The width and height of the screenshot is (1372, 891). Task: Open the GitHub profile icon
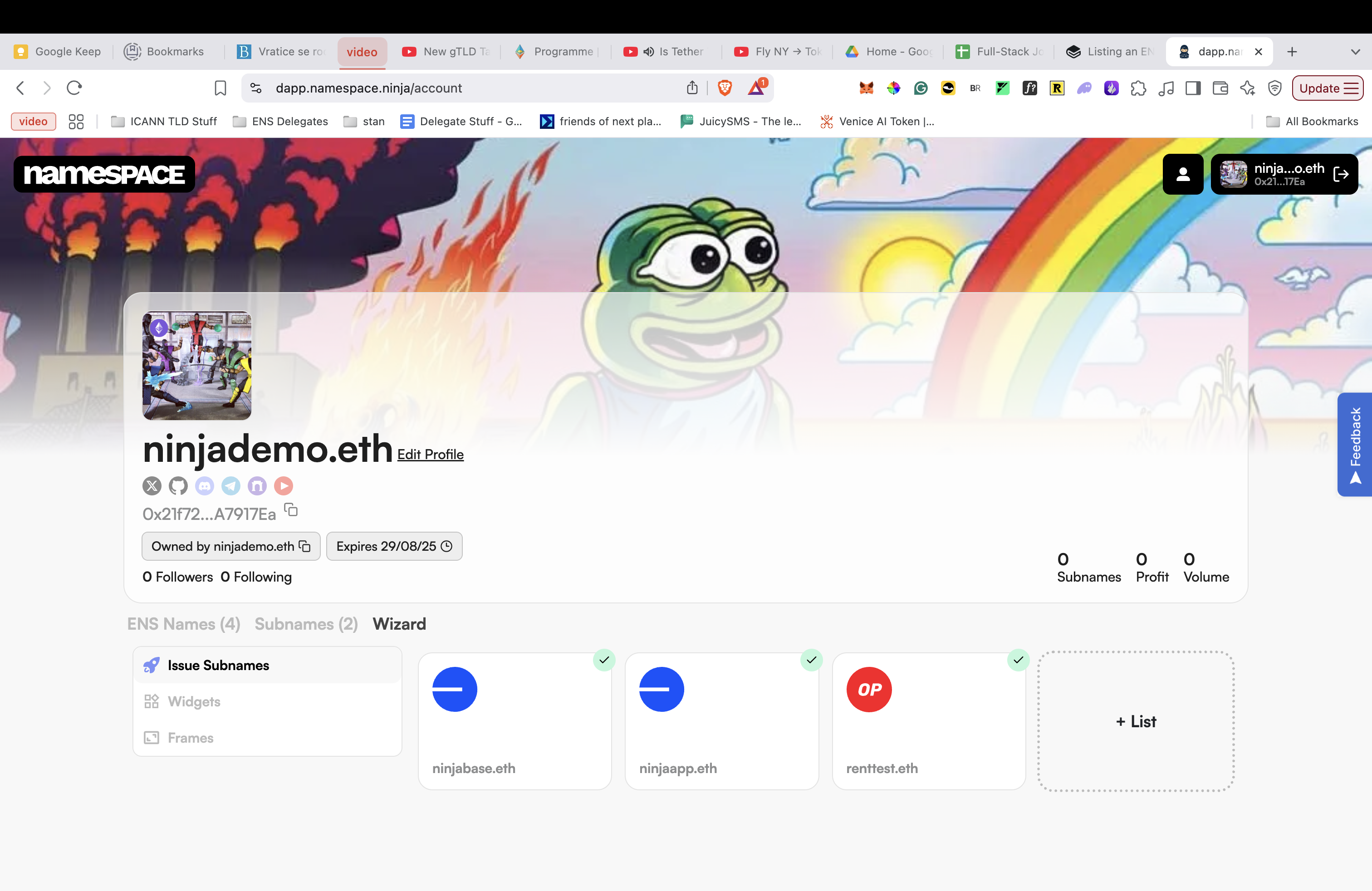pos(178,486)
